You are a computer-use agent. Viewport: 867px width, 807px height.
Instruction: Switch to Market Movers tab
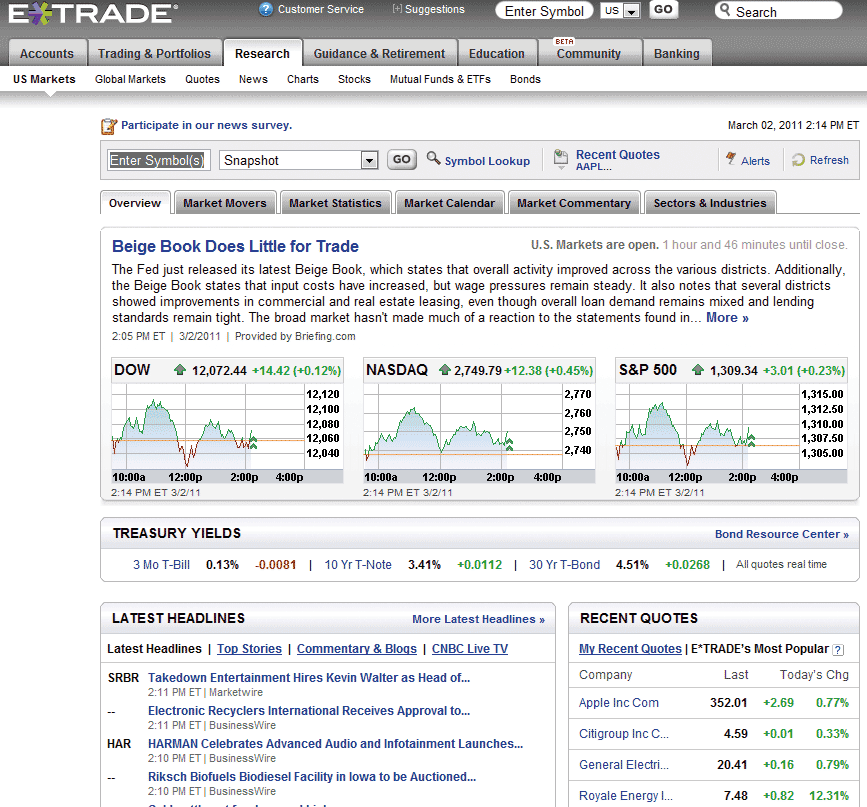click(x=225, y=203)
